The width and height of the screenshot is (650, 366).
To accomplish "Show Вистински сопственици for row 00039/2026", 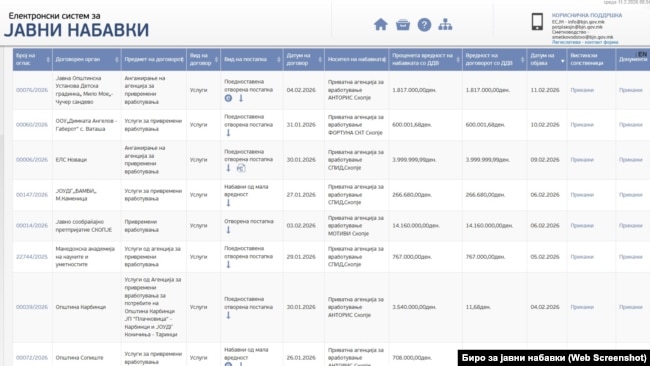I will (x=582, y=307).
